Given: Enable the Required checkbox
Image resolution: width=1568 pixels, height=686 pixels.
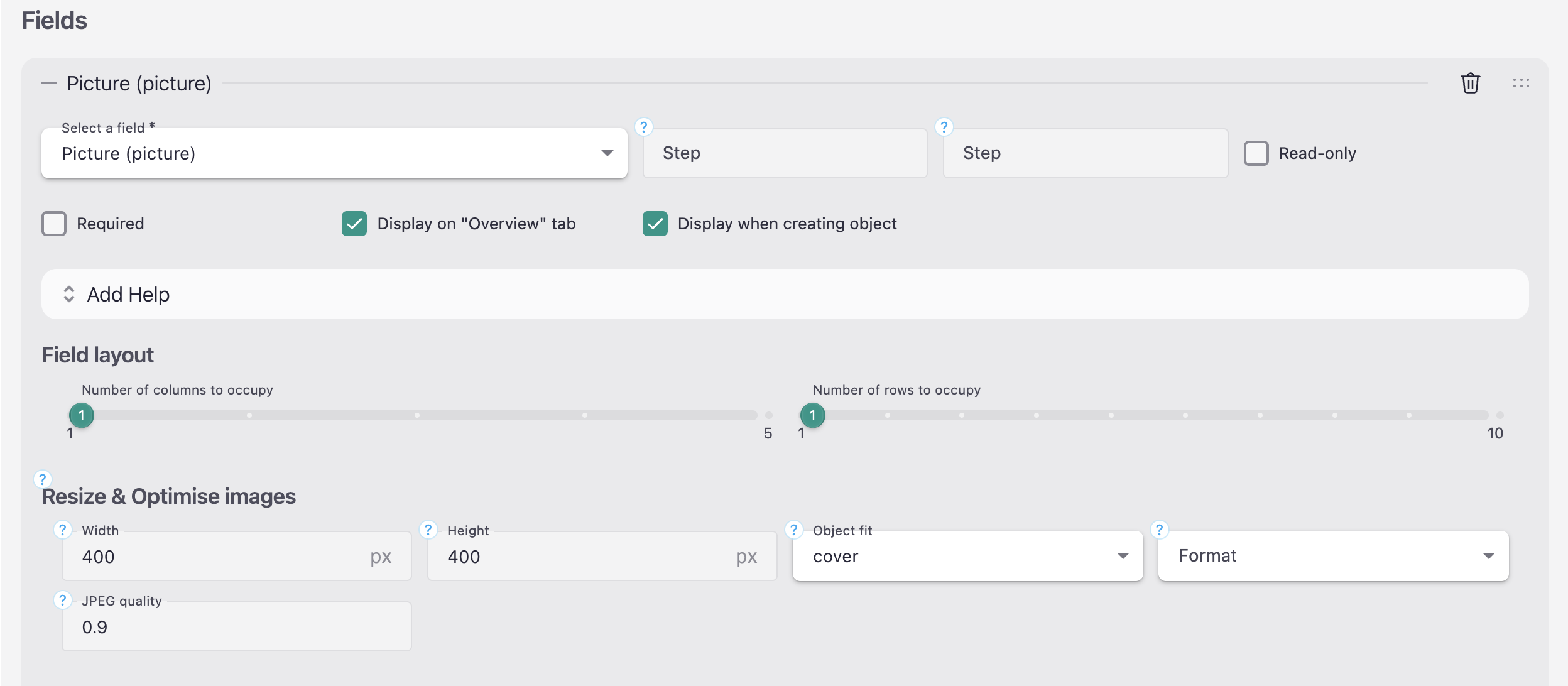Looking at the screenshot, I should 54,224.
